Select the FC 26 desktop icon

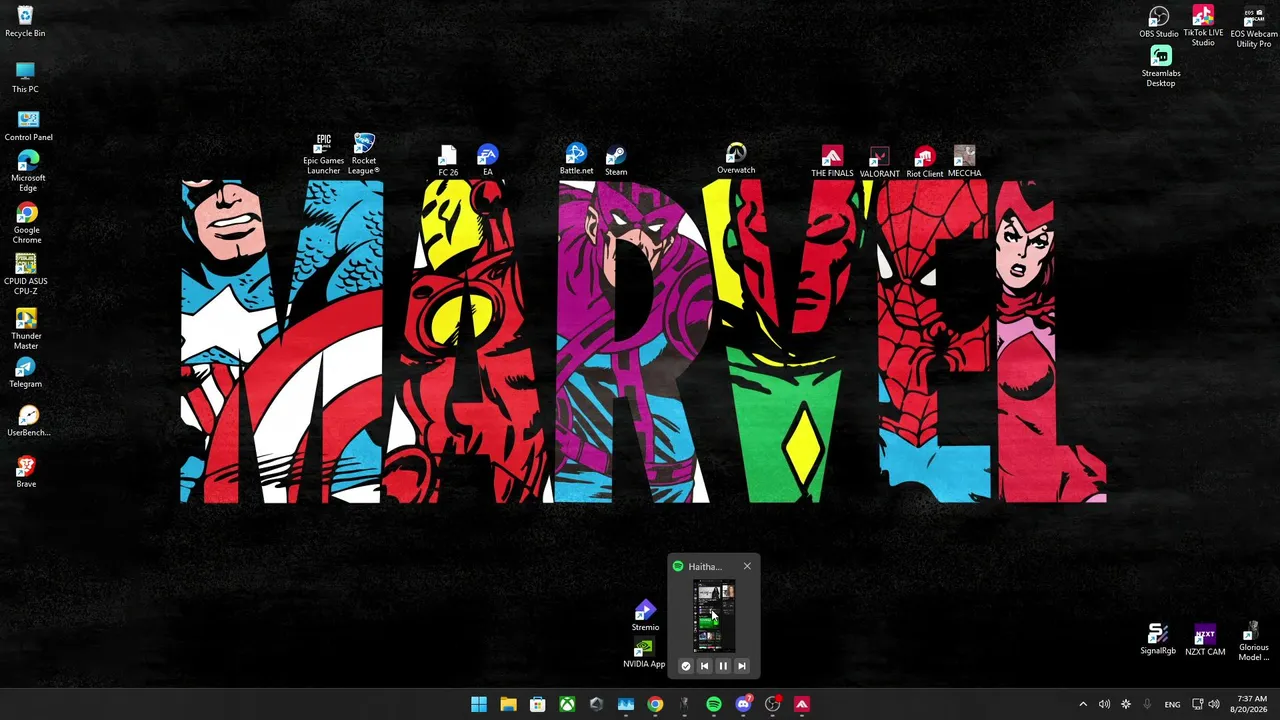point(448,161)
